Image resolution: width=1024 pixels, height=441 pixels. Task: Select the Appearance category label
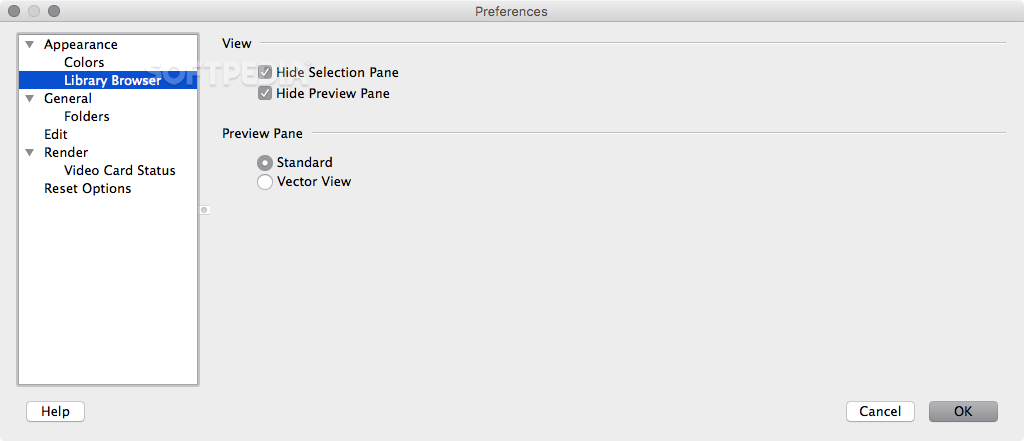(x=81, y=44)
